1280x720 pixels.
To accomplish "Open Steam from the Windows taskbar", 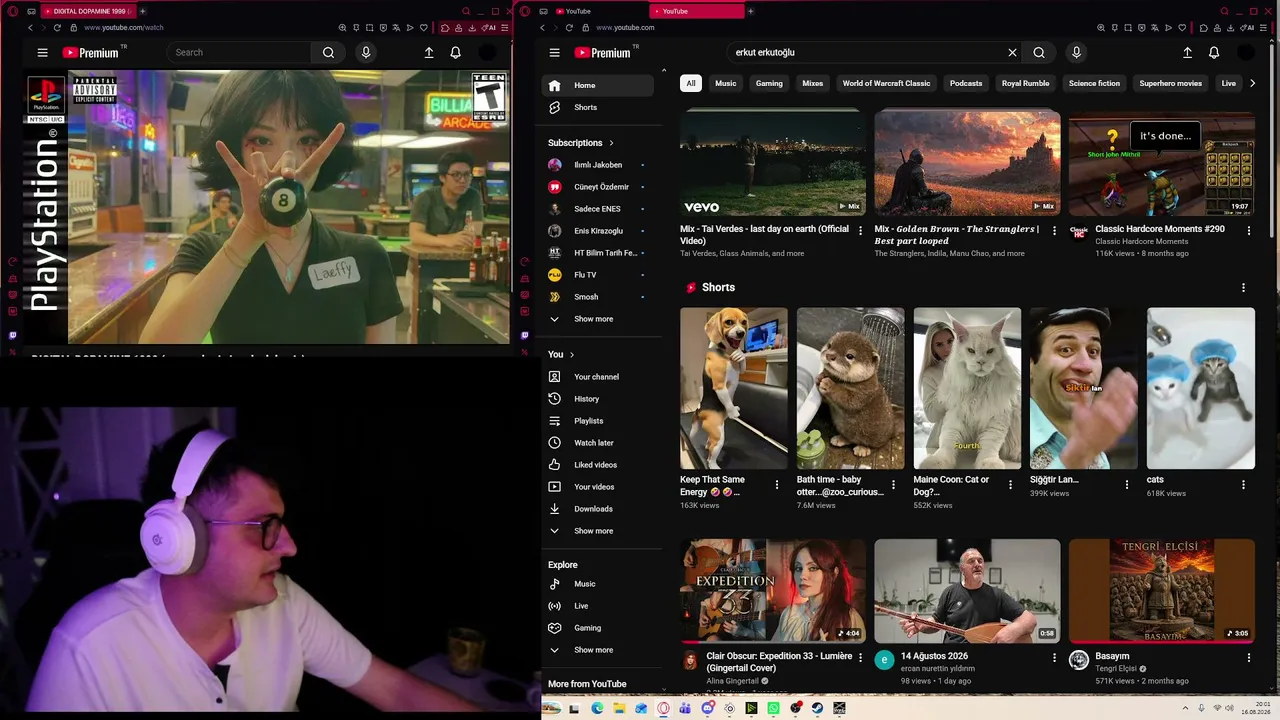I will (x=817, y=708).
